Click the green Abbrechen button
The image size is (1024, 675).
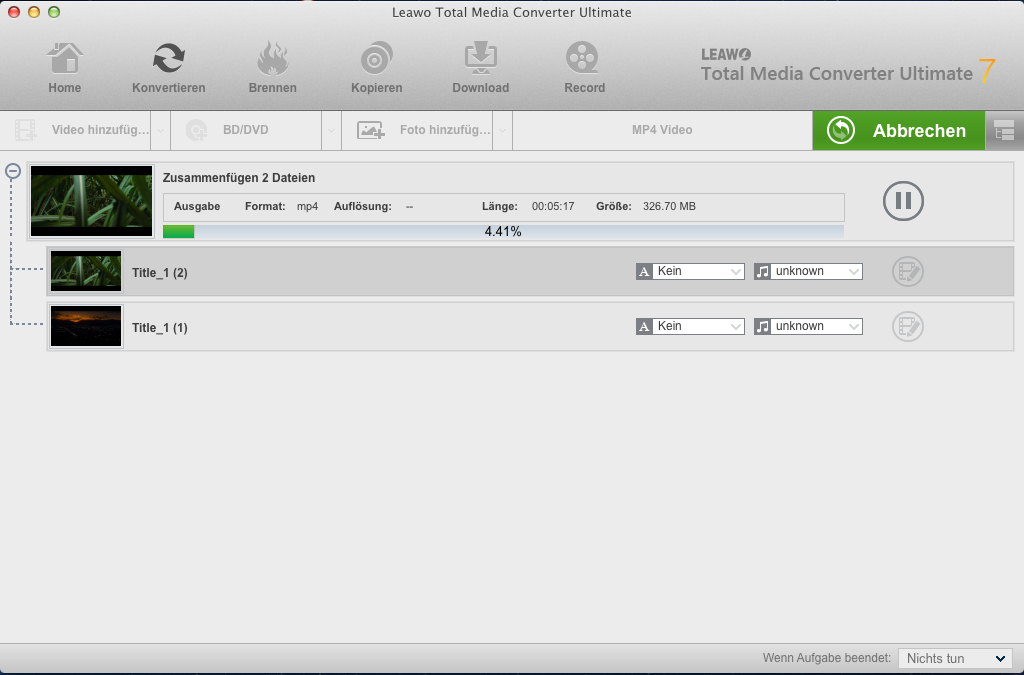click(x=899, y=131)
